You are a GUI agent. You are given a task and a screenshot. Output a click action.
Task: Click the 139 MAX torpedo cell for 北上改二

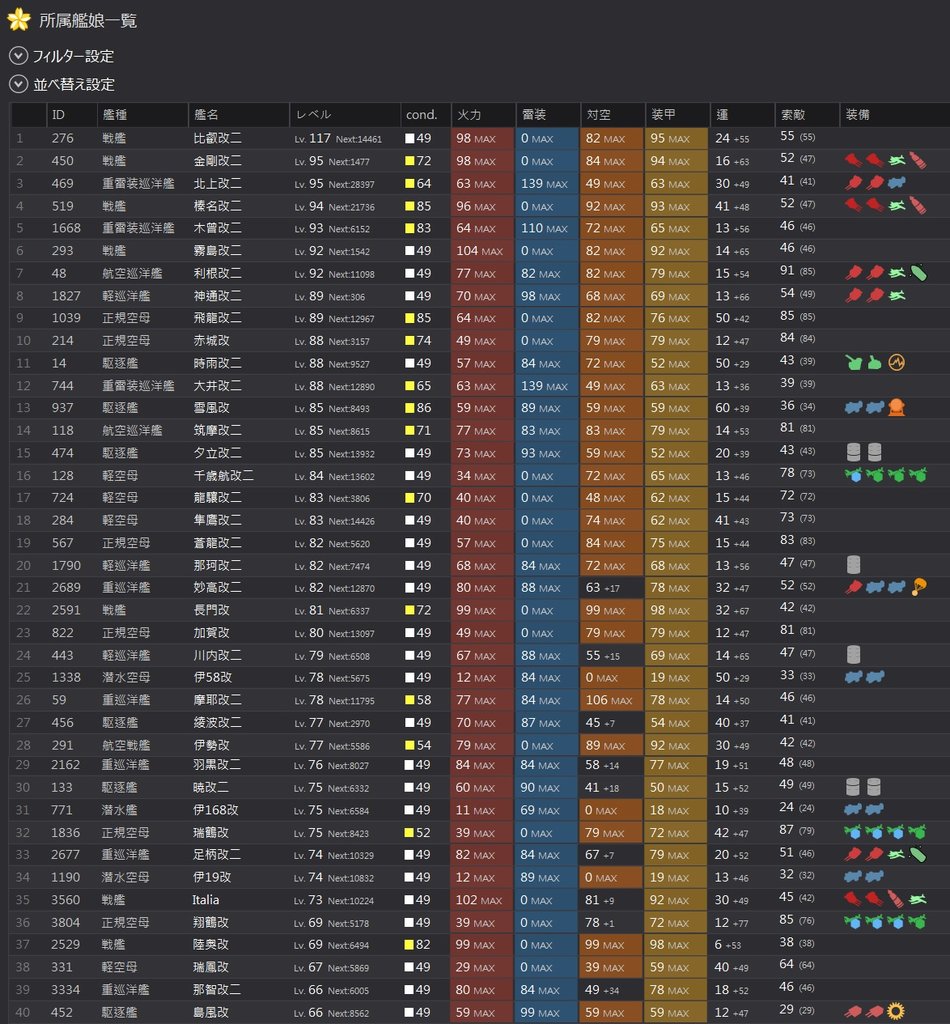(547, 184)
